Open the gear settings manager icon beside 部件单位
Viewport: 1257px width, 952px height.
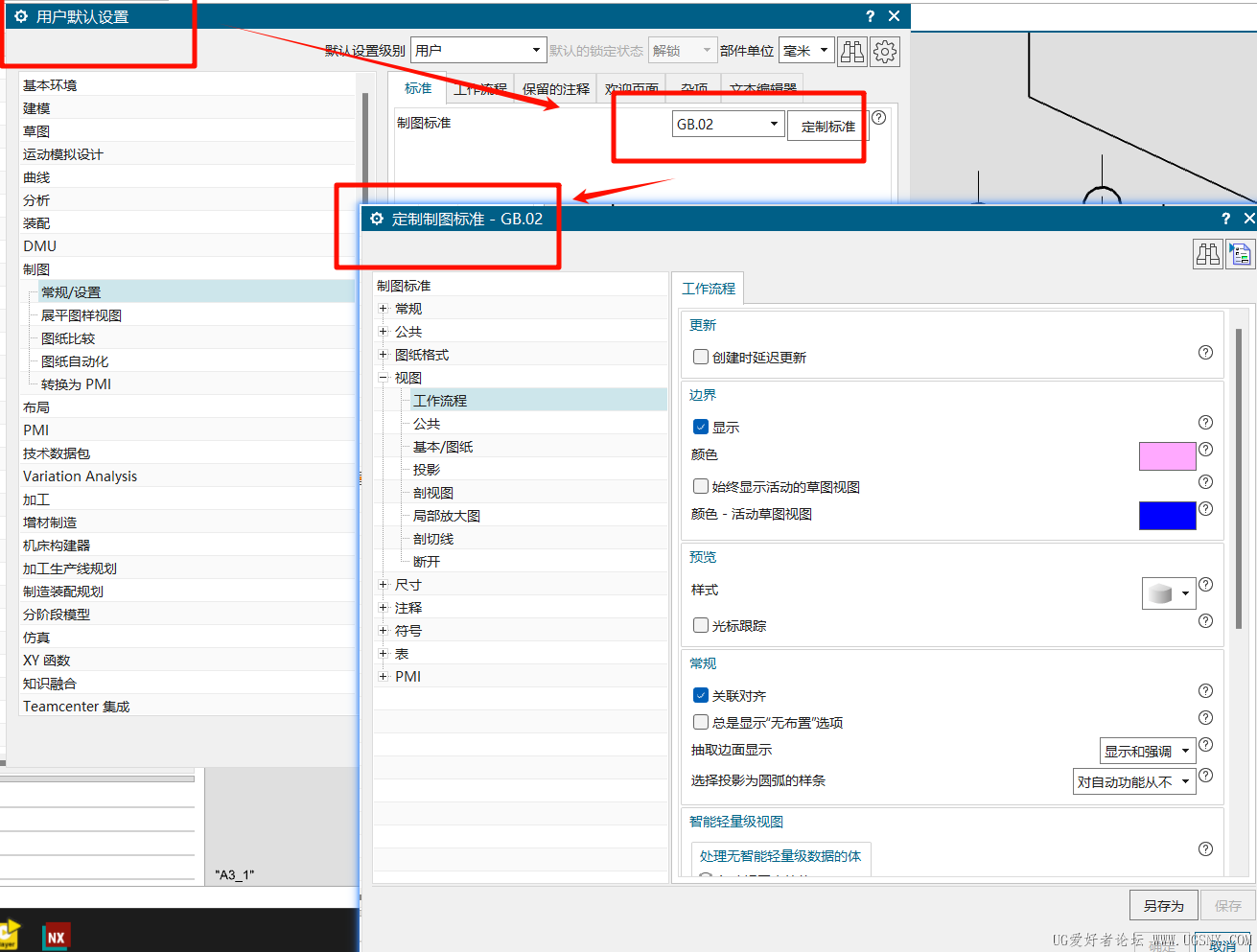click(885, 52)
